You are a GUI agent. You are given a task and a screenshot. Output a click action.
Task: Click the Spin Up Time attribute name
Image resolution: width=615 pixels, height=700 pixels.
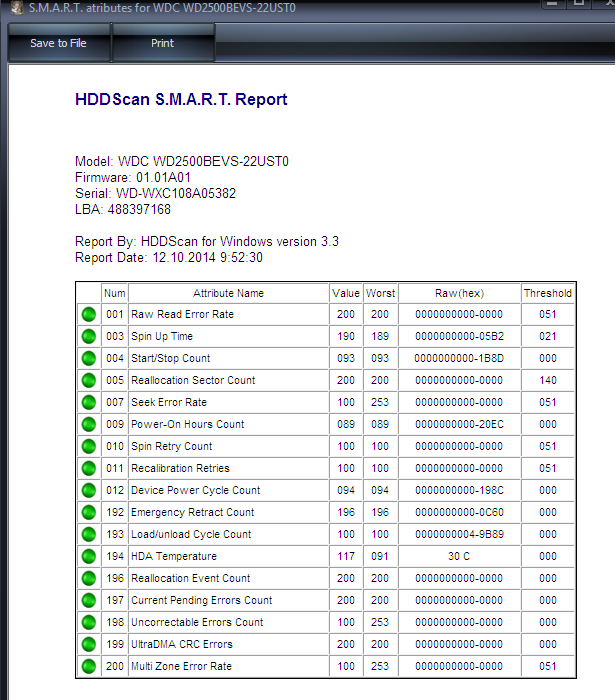pos(162,336)
